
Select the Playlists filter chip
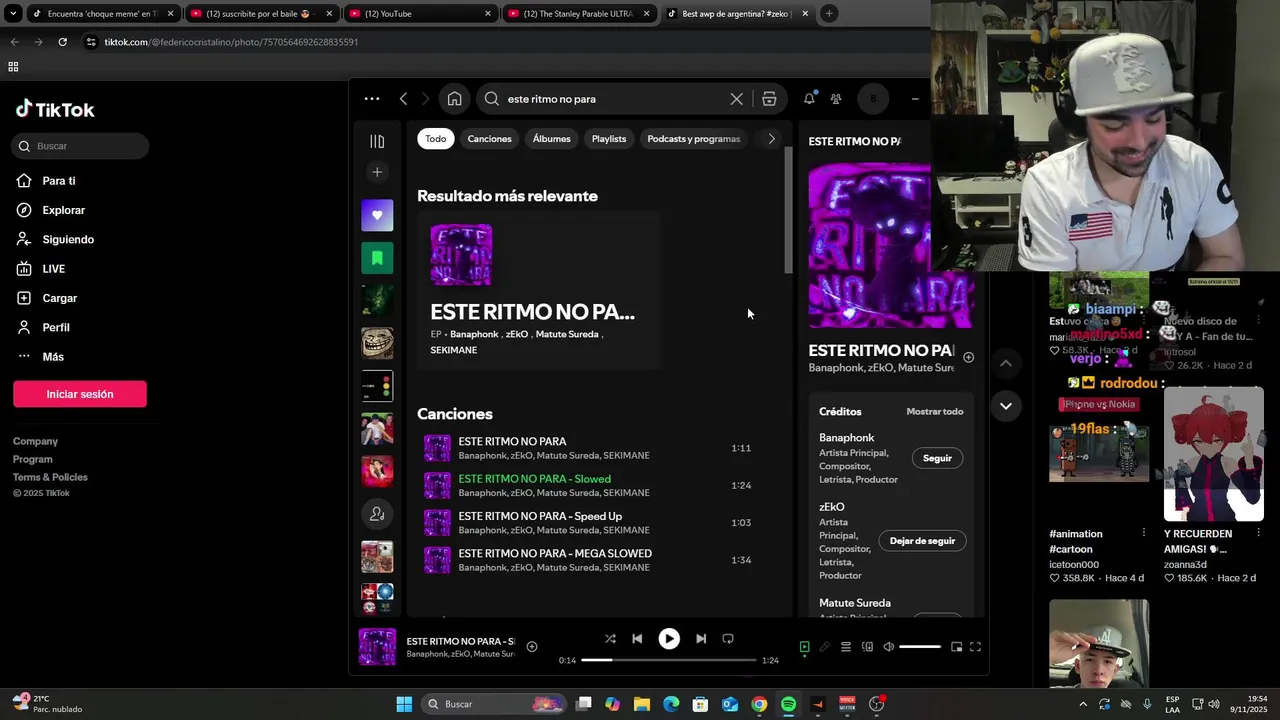coord(609,139)
